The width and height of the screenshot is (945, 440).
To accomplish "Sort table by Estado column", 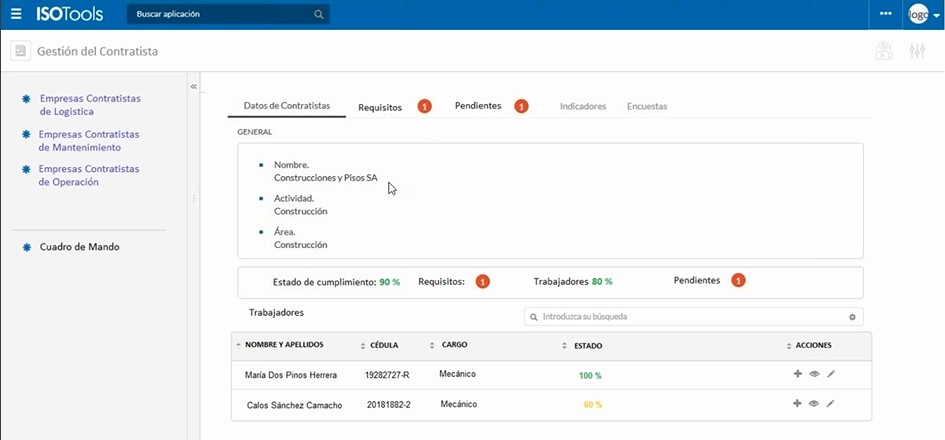I will [x=587, y=346].
